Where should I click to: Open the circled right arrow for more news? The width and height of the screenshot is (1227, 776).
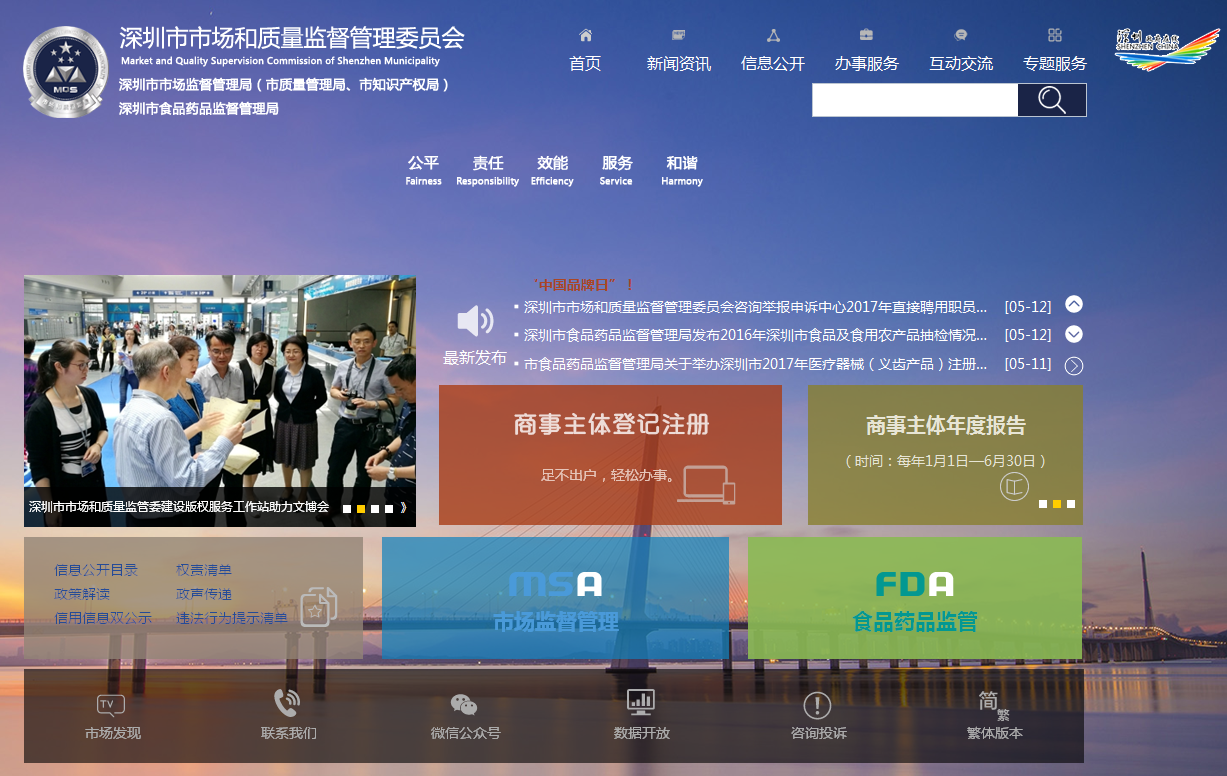[x=1074, y=365]
